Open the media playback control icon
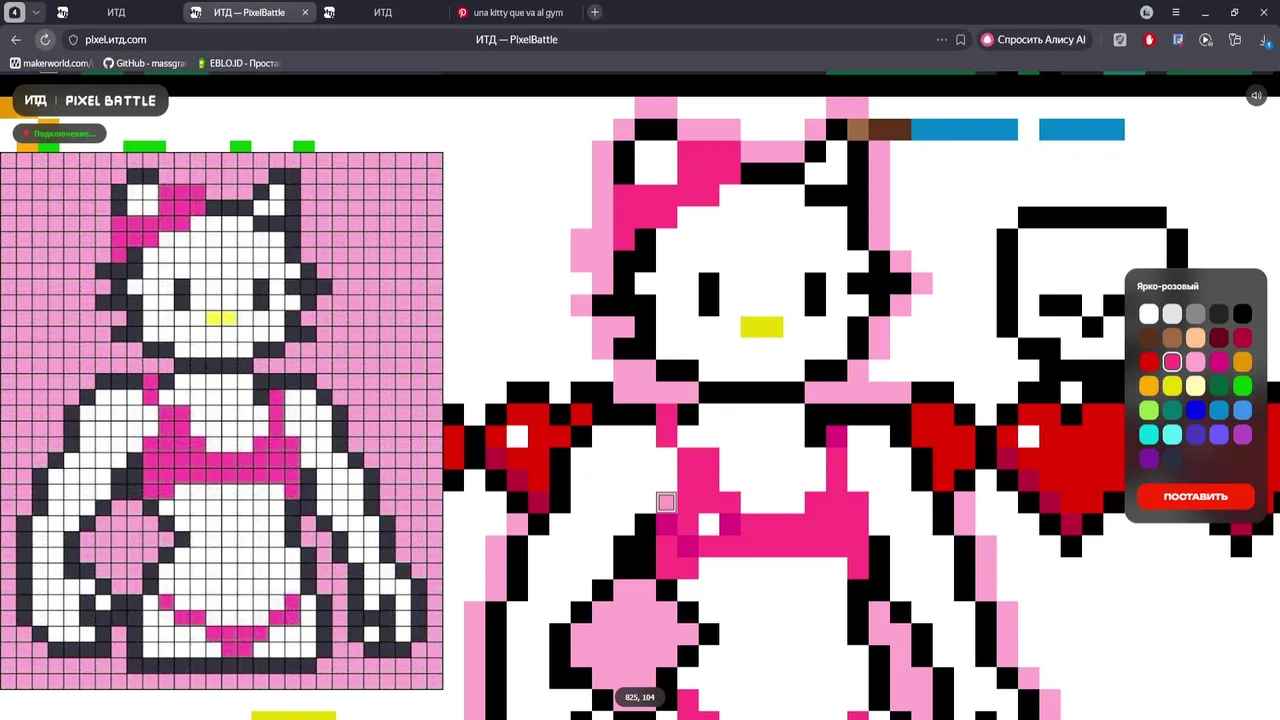This screenshot has height=720, width=1280. (x=1206, y=40)
